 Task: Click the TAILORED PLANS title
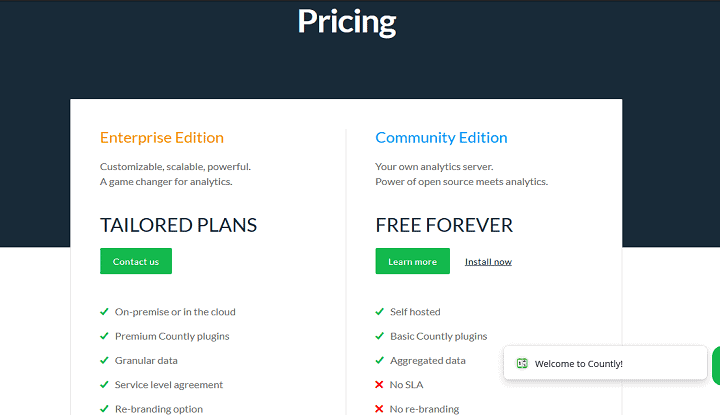point(179,225)
